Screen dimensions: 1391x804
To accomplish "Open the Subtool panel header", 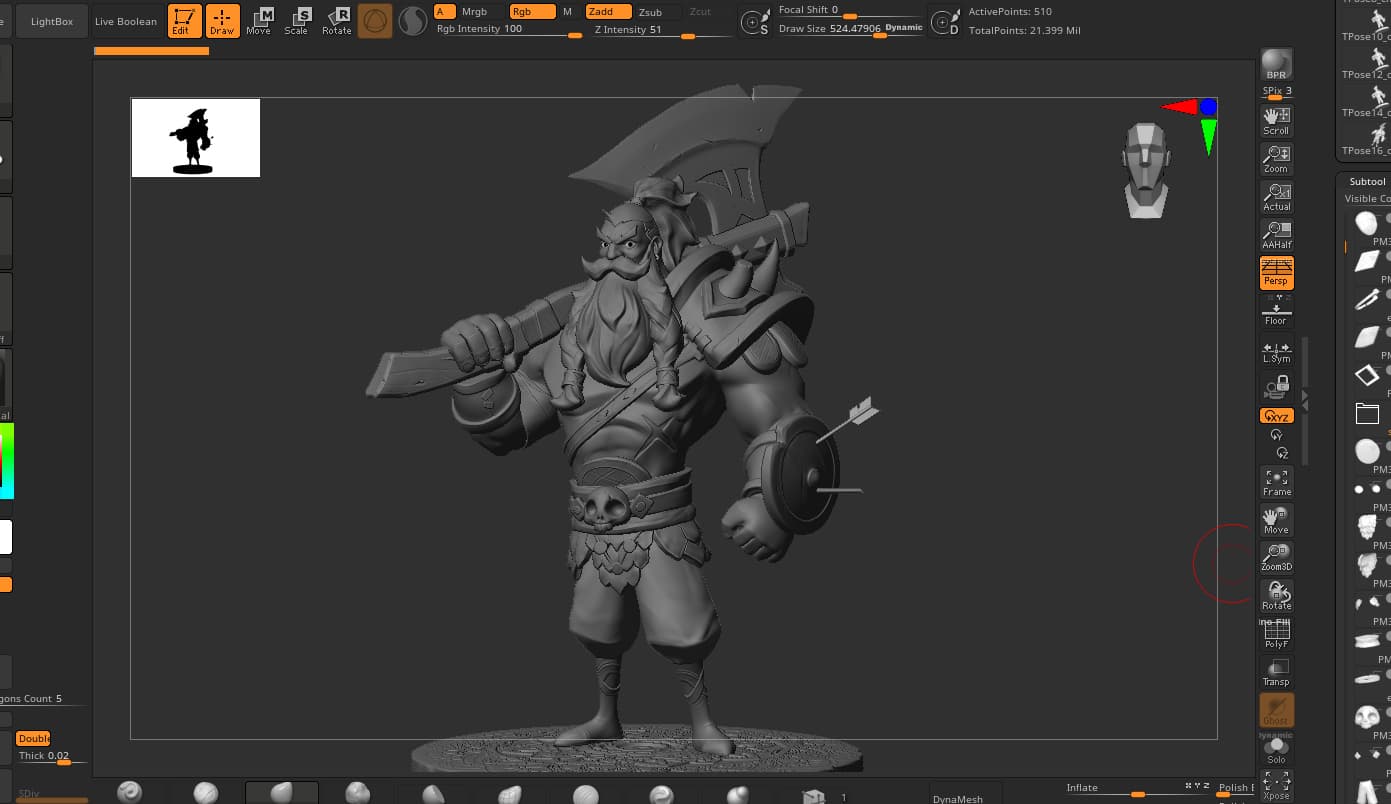I will point(1367,182).
